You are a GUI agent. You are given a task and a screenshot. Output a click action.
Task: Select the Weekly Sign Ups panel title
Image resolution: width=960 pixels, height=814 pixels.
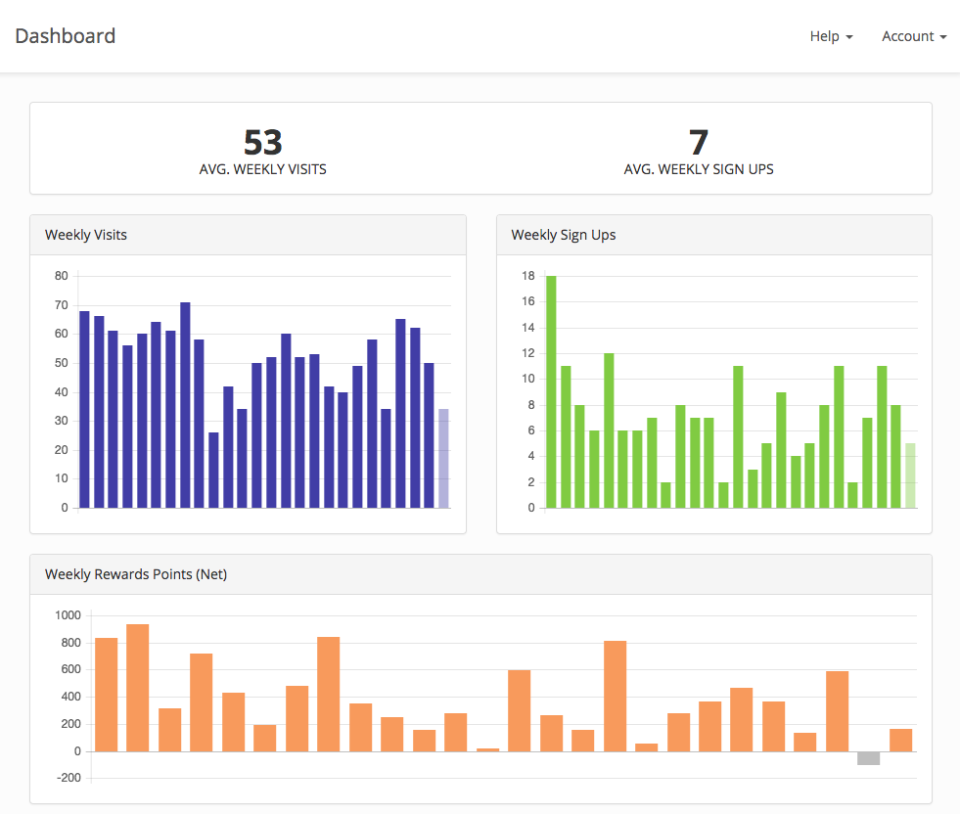pos(562,234)
